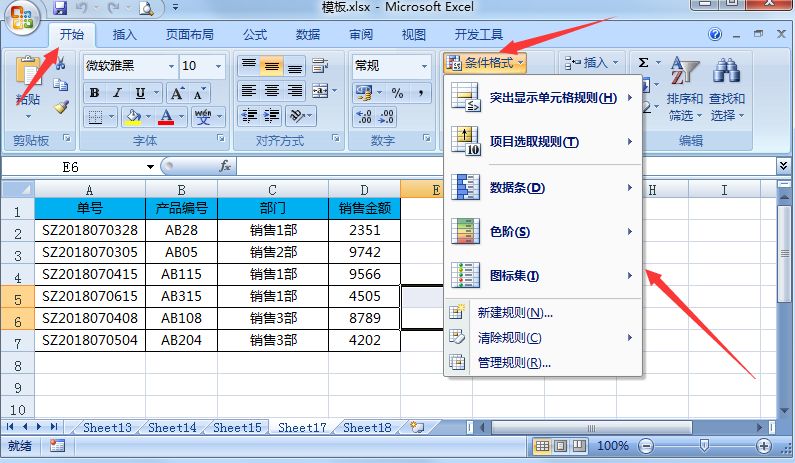Open the font name dropdown 微软雅黑
The width and height of the screenshot is (795, 463).
point(171,66)
